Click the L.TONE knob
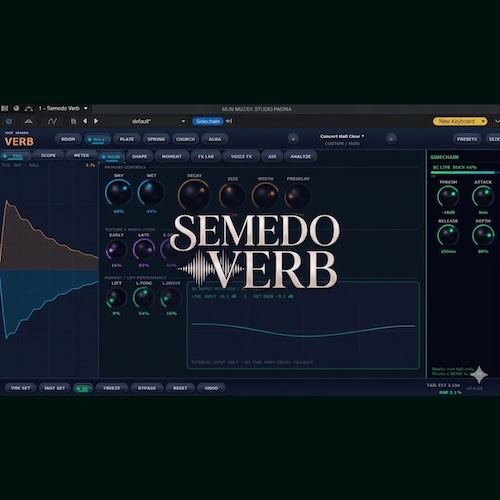Viewport: 500px width, 500px height. 144,298
